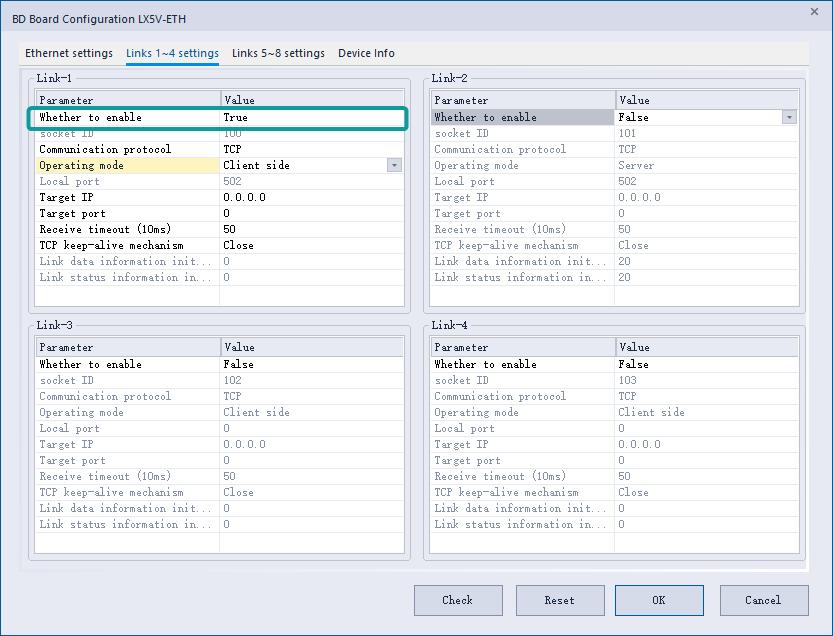
Task: Switch to Ethernet settings tab
Action: 69,53
